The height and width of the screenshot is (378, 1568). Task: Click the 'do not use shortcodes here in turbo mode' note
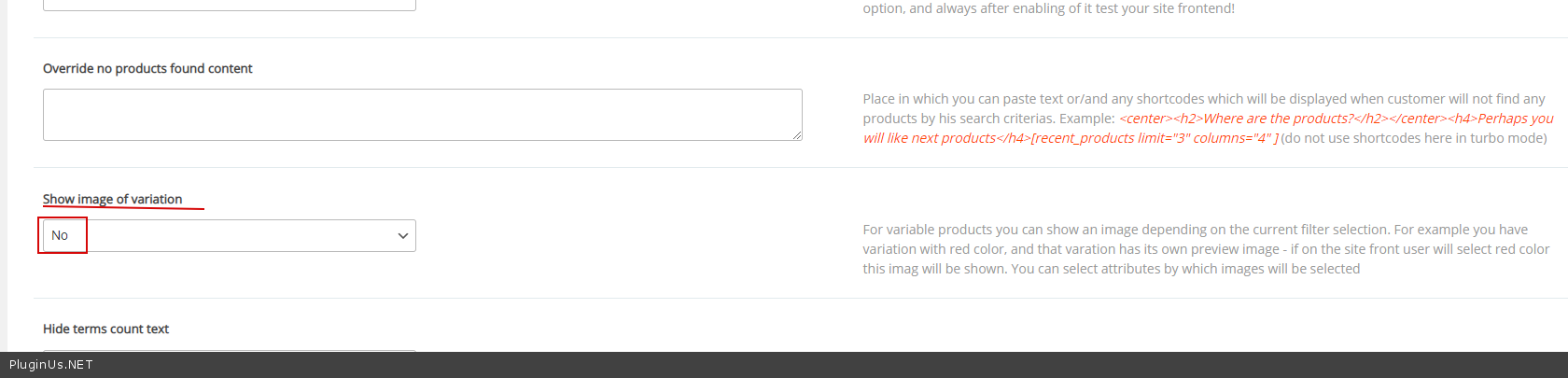point(1414,138)
